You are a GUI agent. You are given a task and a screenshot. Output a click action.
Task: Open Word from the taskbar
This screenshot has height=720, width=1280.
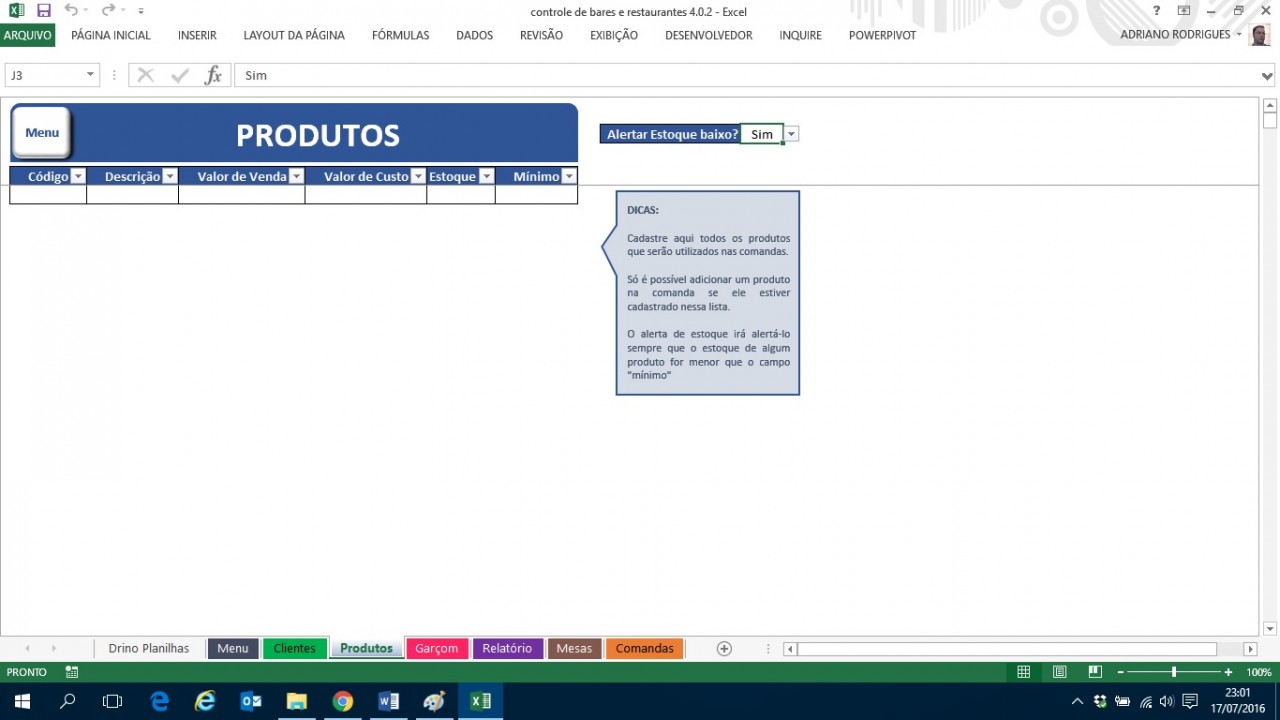[x=389, y=701]
